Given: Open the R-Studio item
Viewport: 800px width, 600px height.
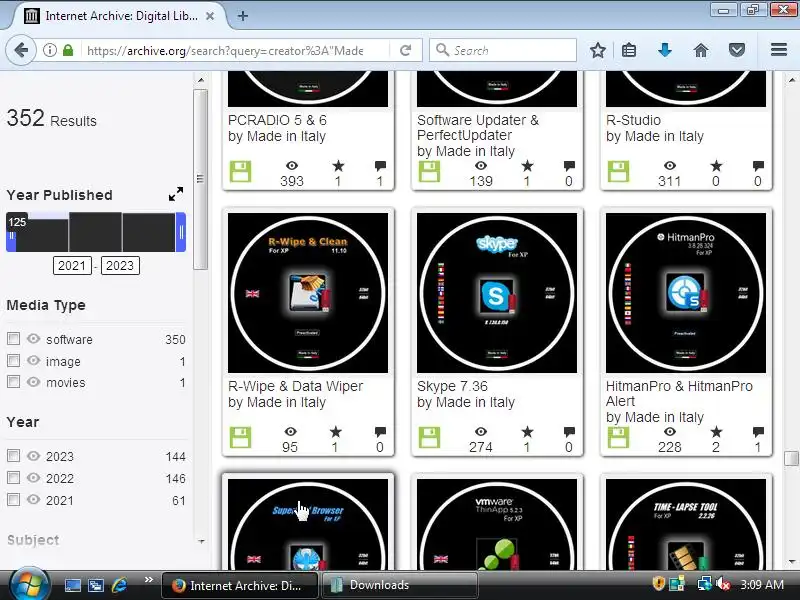Looking at the screenshot, I should pyautogui.click(x=633, y=120).
